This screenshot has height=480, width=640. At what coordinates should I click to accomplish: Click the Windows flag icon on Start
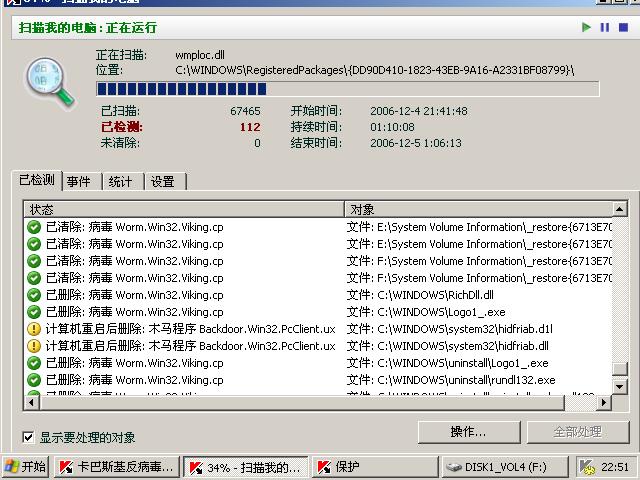(x=11, y=467)
